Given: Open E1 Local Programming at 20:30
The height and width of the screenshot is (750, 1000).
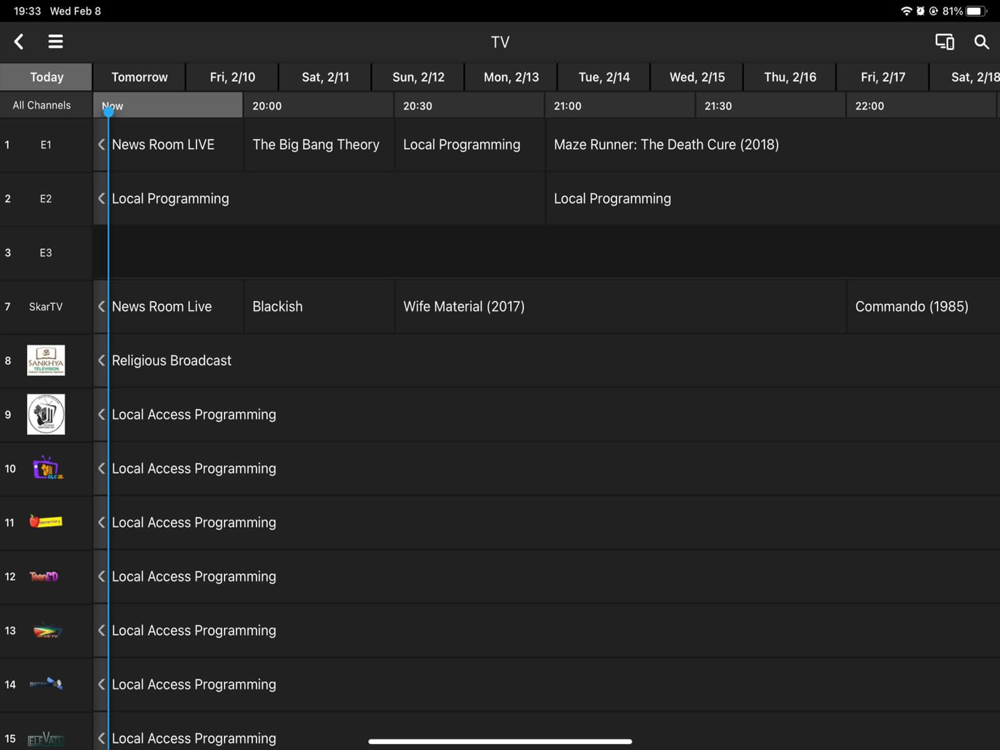Looking at the screenshot, I should pos(469,145).
